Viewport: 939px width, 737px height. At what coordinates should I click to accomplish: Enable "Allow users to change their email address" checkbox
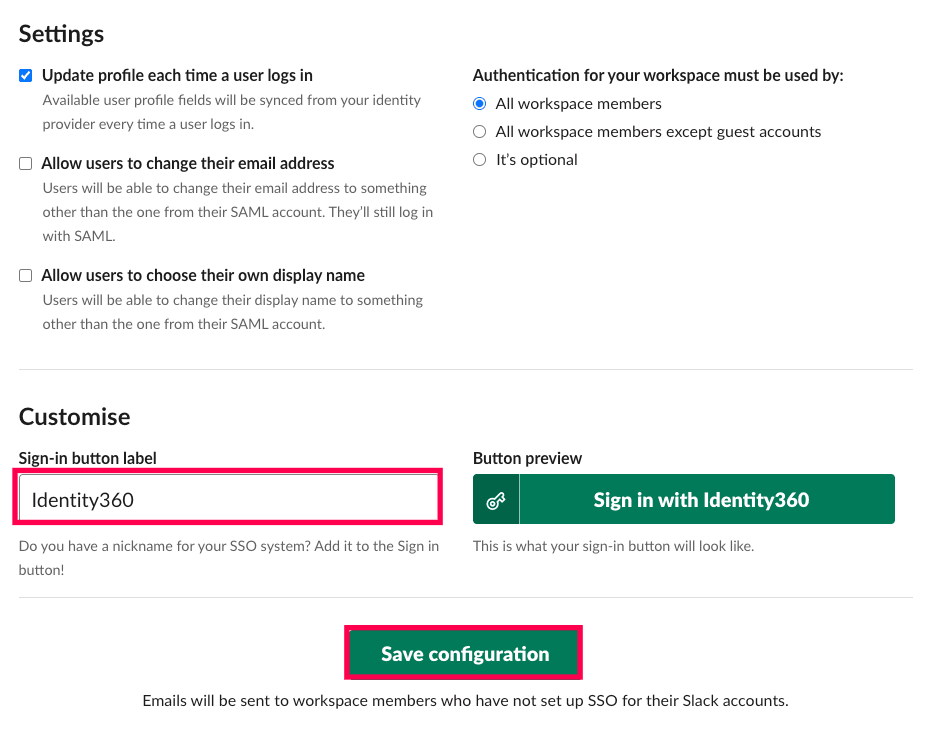pos(26,164)
